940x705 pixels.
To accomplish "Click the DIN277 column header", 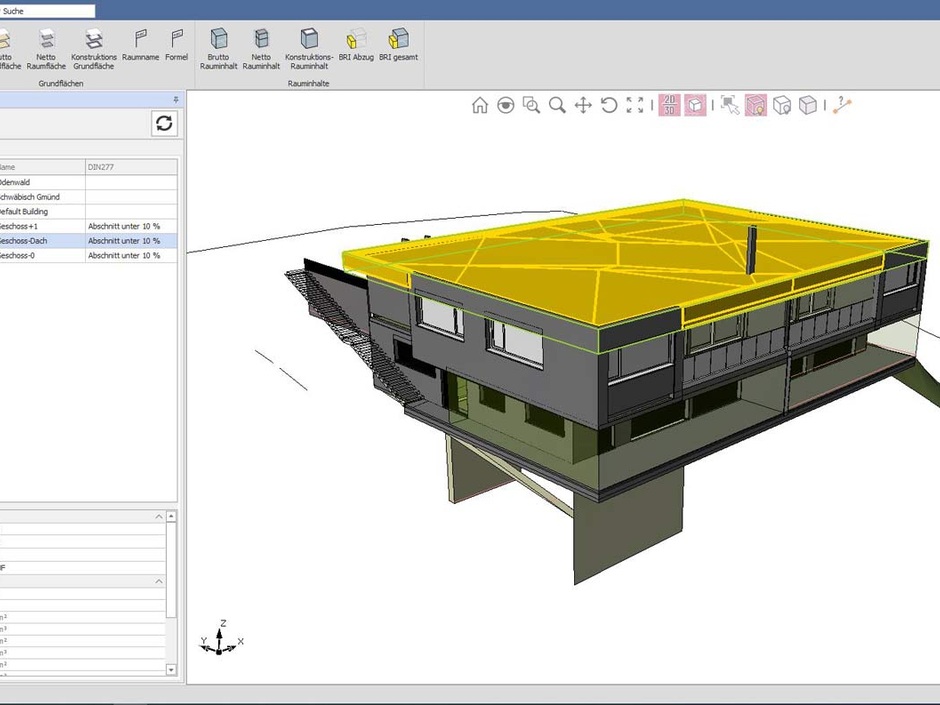I will click(x=131, y=167).
